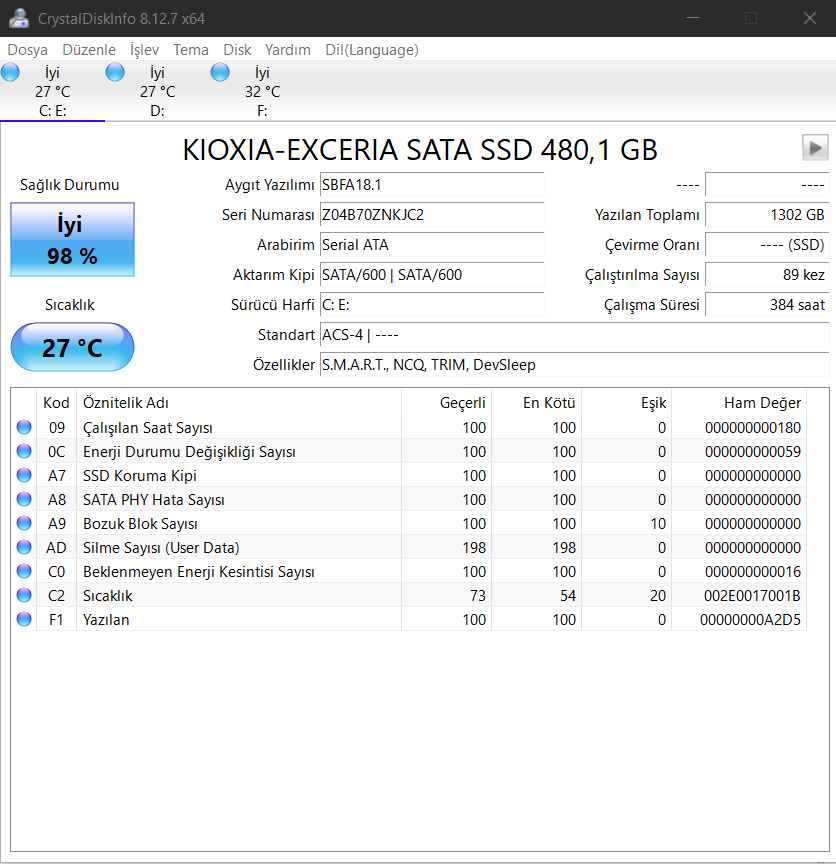The width and height of the screenshot is (836, 864).
Task: Select the SSD Koruma Kipi row
Action: tap(409, 475)
